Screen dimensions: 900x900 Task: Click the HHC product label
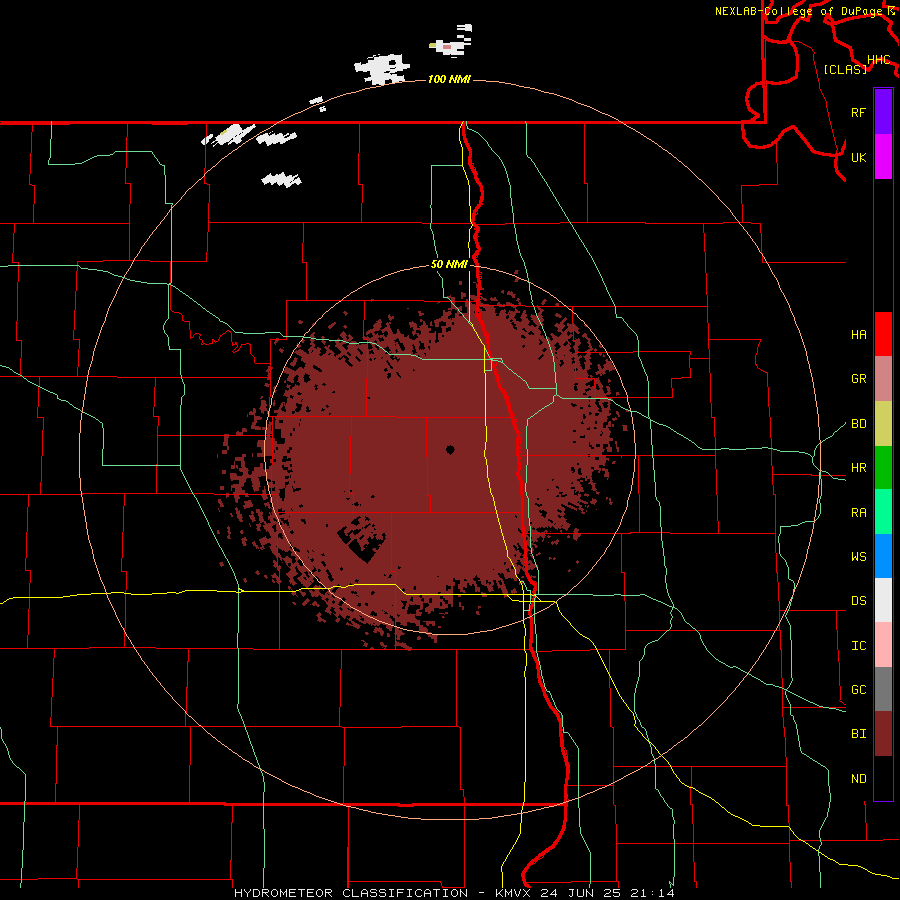pos(879,60)
